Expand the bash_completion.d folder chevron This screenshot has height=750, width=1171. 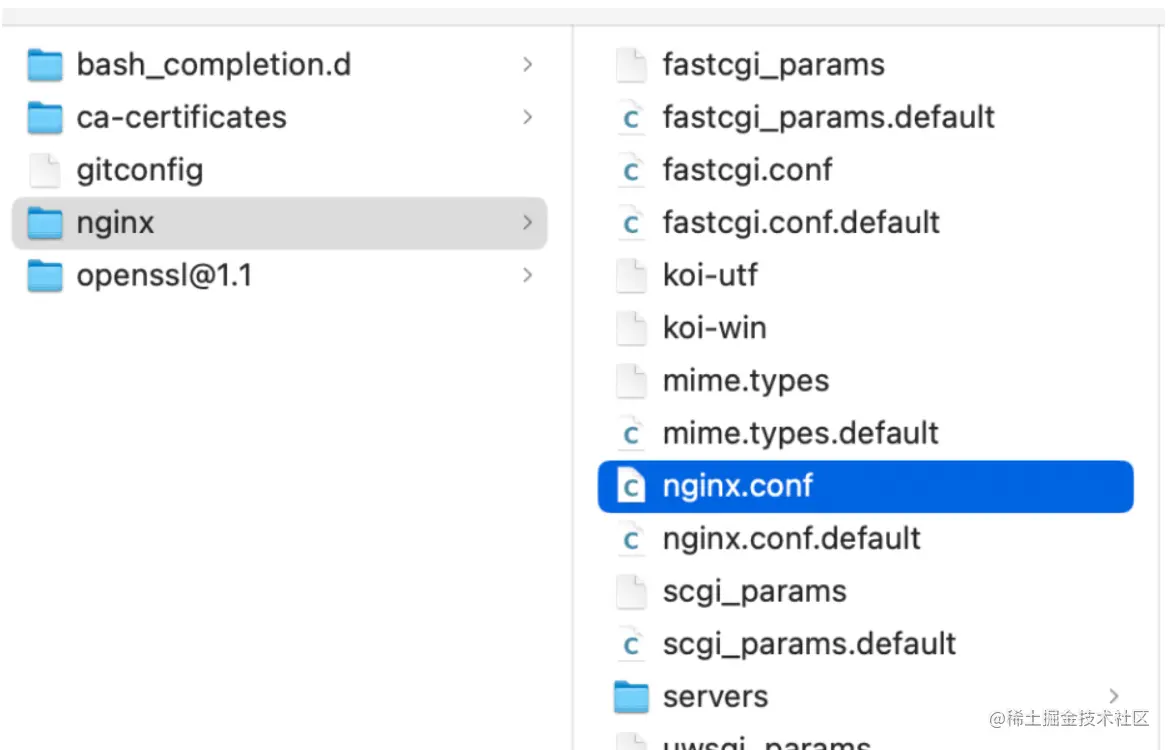(x=527, y=65)
